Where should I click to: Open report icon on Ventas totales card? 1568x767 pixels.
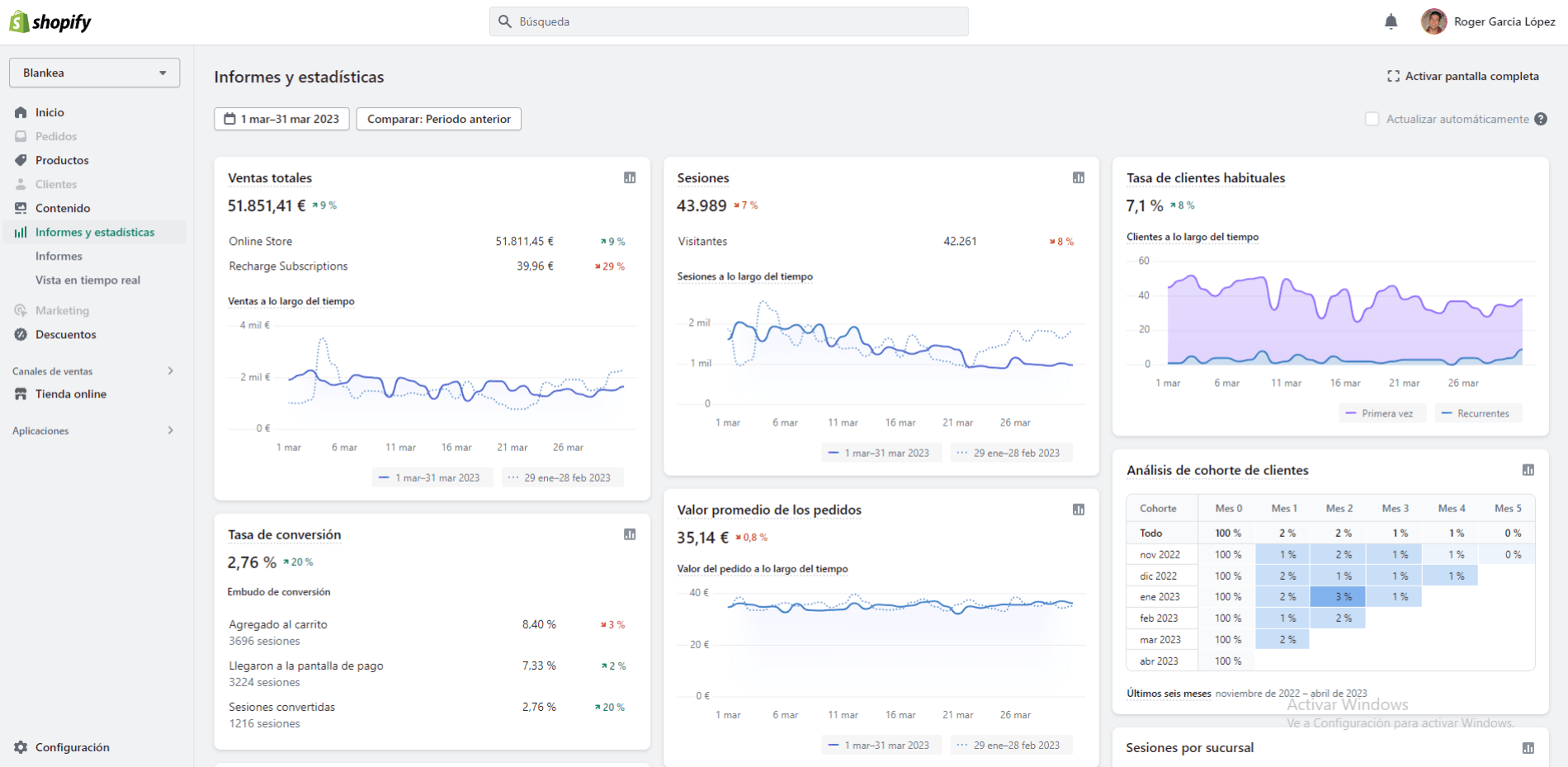[x=630, y=177]
